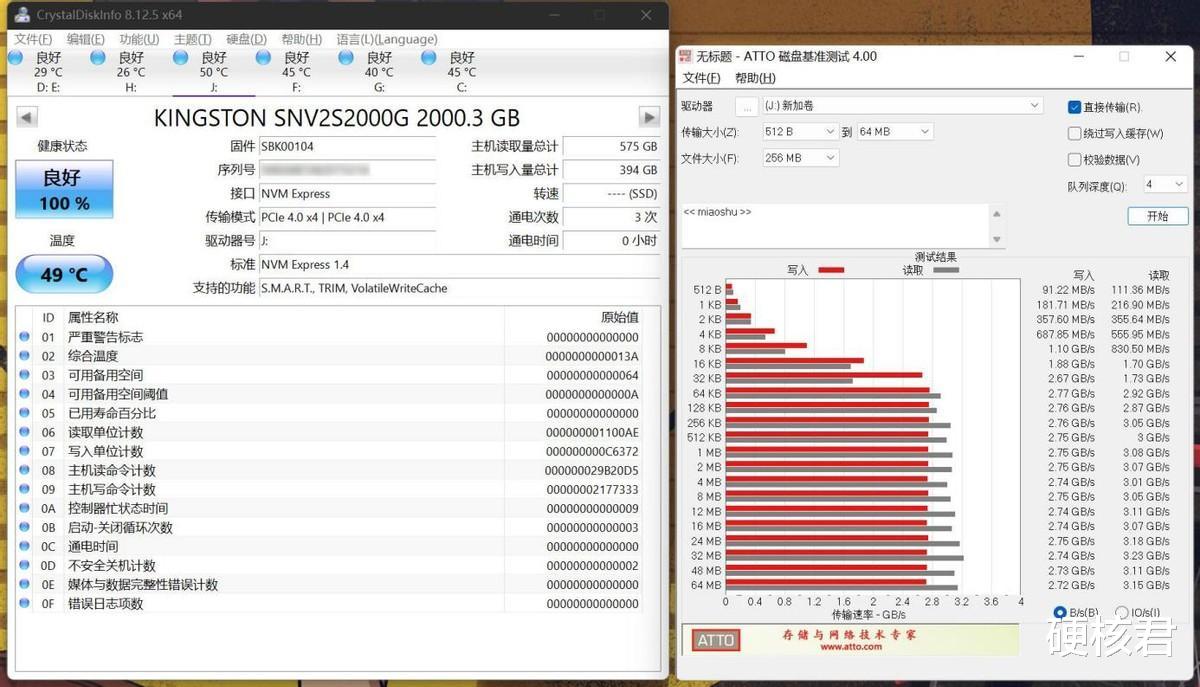Enable the 绕过写入缓存(W) option

1076,134
